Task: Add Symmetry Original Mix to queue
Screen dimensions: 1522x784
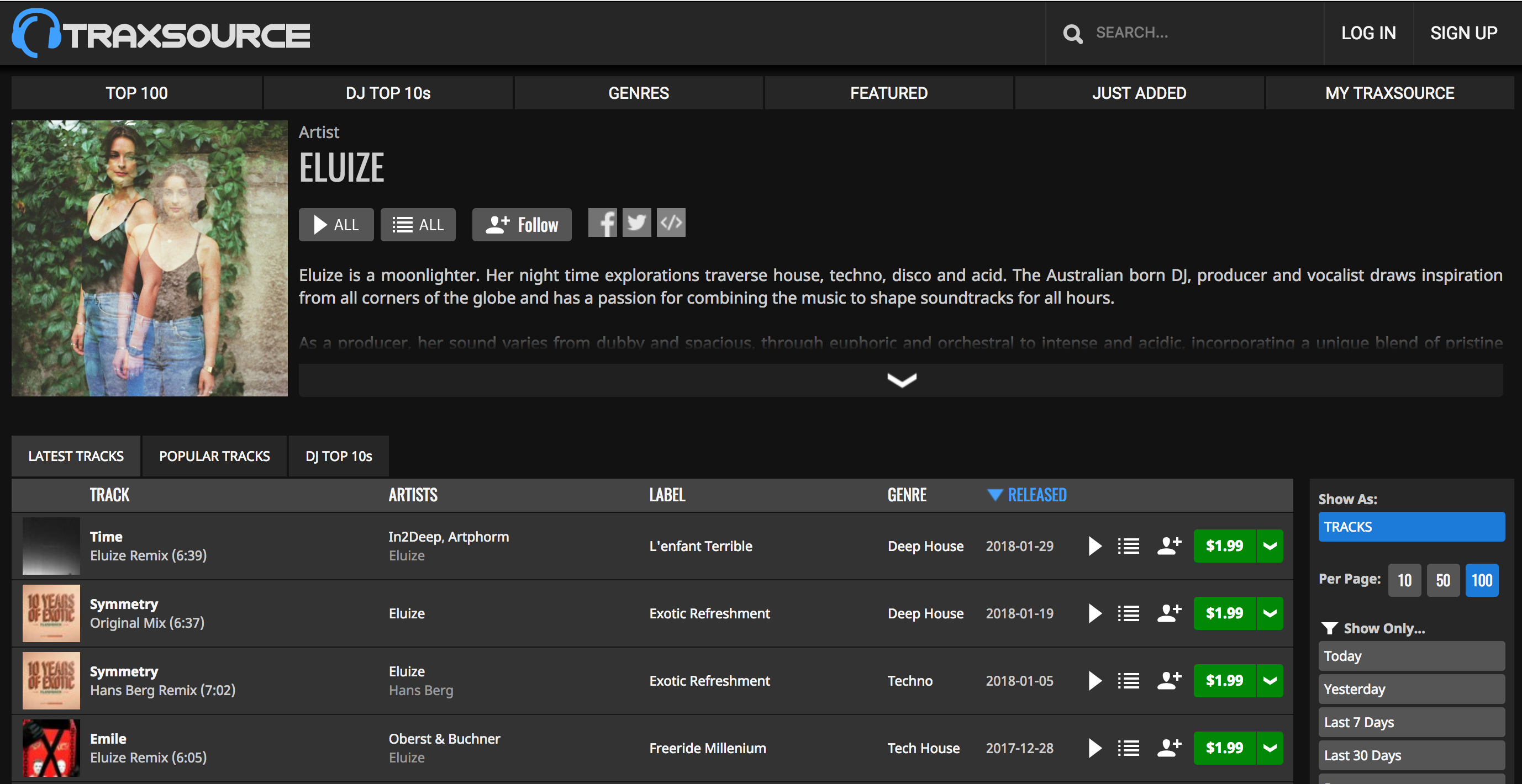Action: [1128, 613]
